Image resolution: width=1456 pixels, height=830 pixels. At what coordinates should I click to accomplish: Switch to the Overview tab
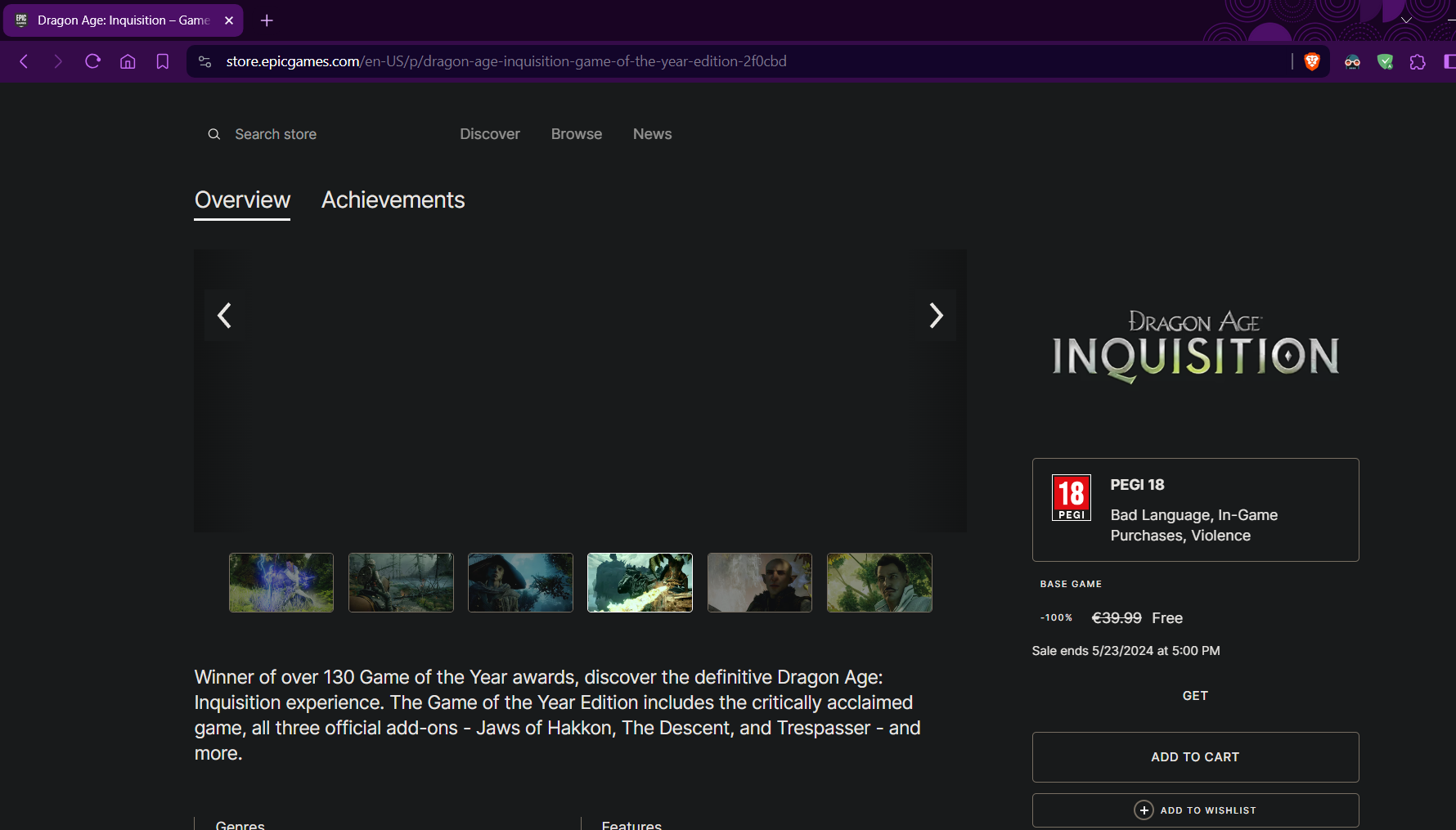point(242,200)
